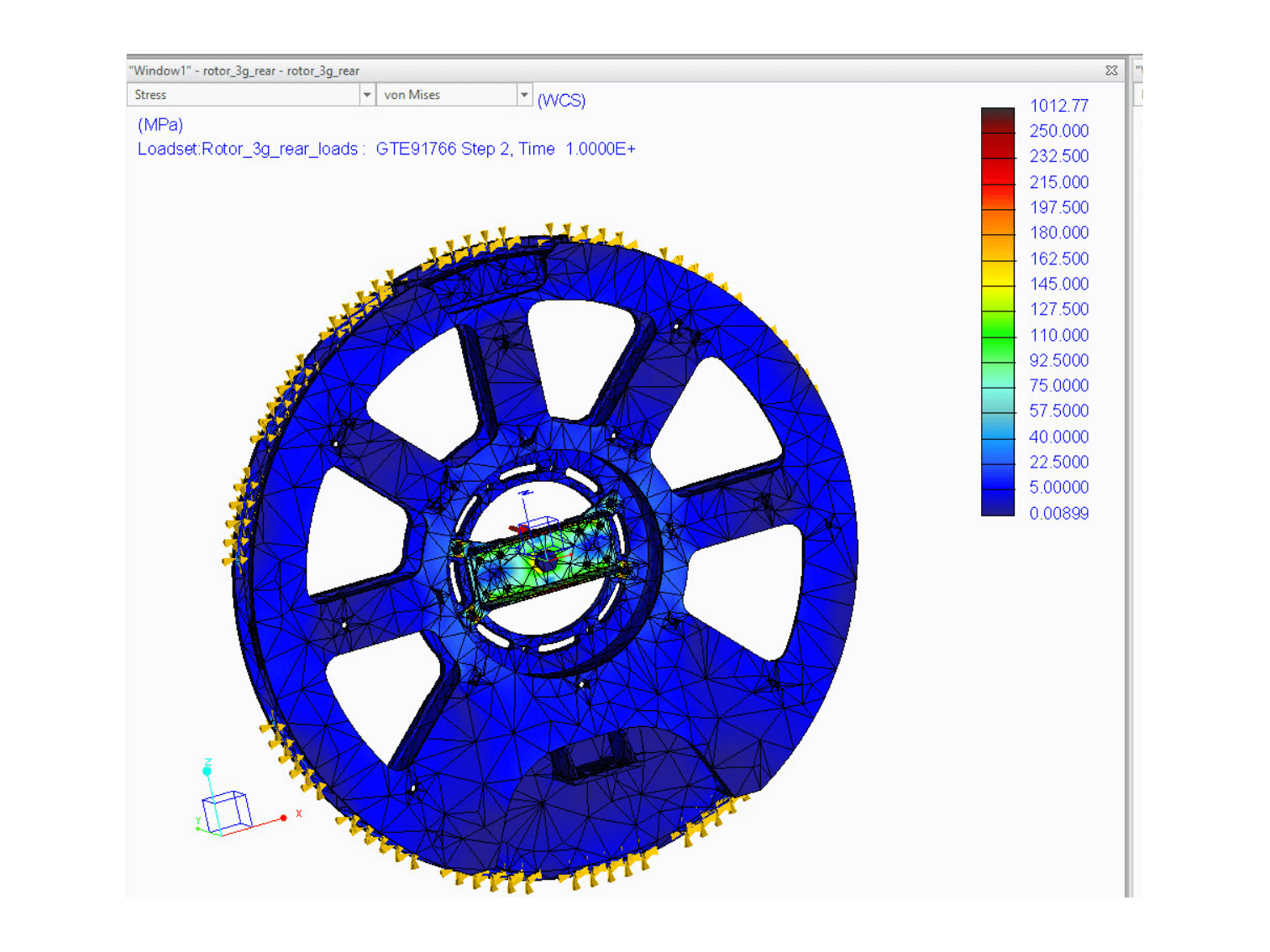1270x952 pixels.
Task: Click the GTE91766 Step 2 time label
Action: 506,149
